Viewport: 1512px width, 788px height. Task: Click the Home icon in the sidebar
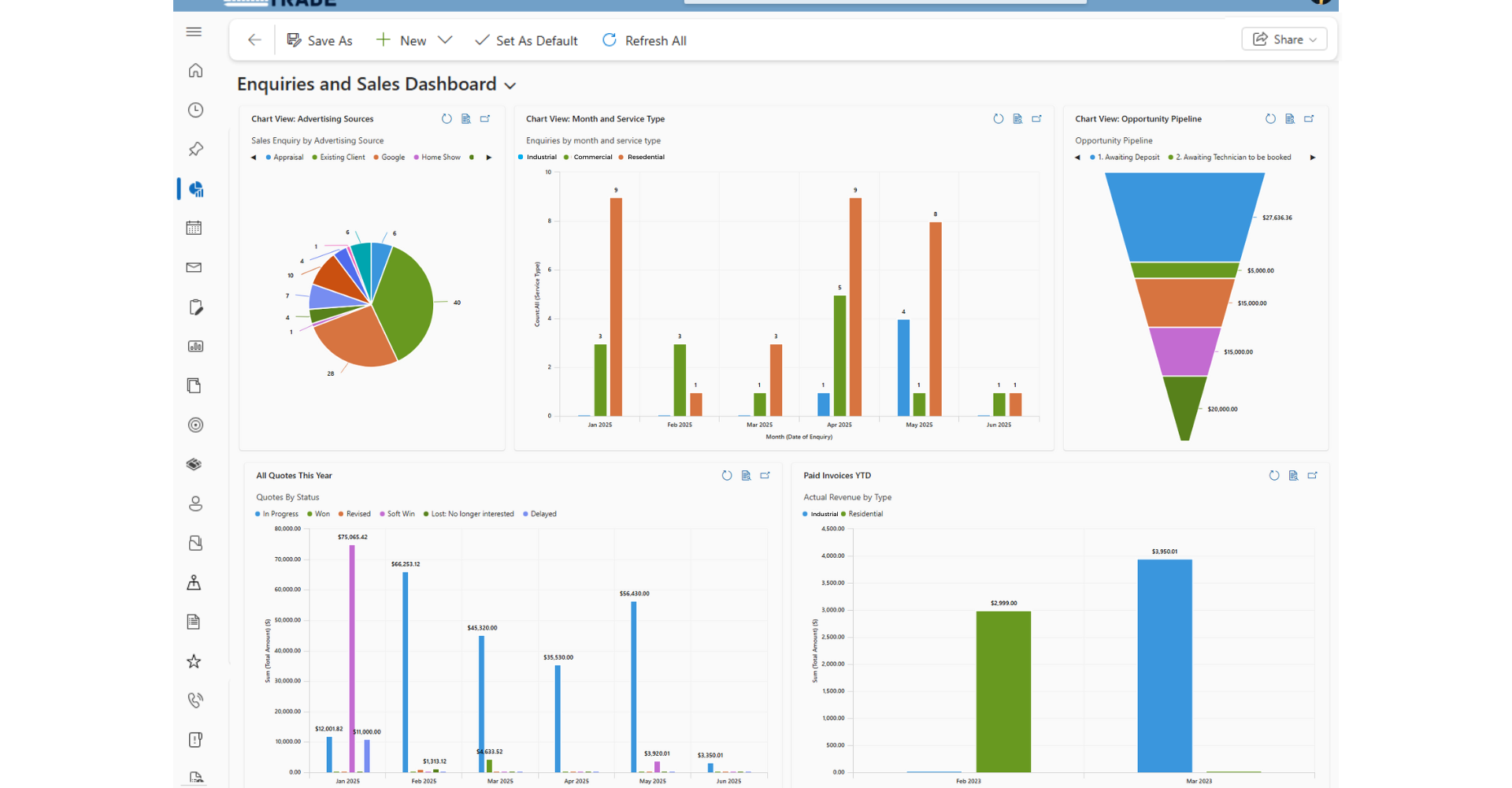click(x=195, y=71)
